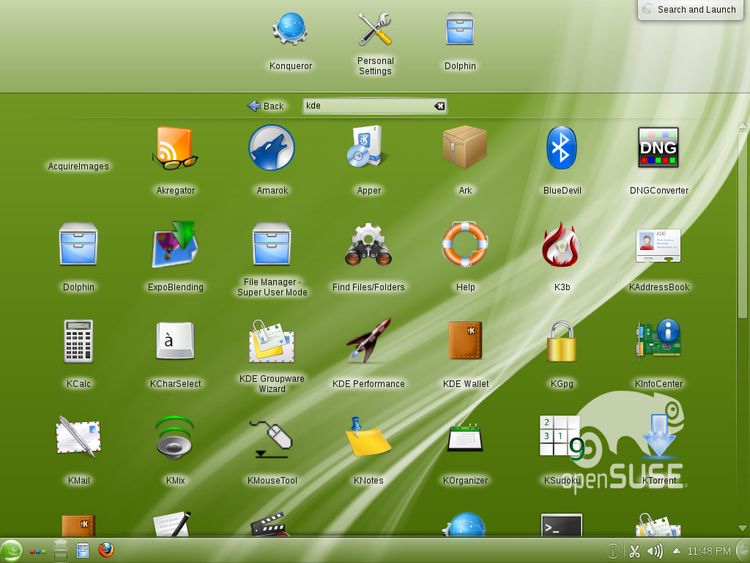Clear the kde search text
Viewport: 750px width, 563px height.
point(439,106)
